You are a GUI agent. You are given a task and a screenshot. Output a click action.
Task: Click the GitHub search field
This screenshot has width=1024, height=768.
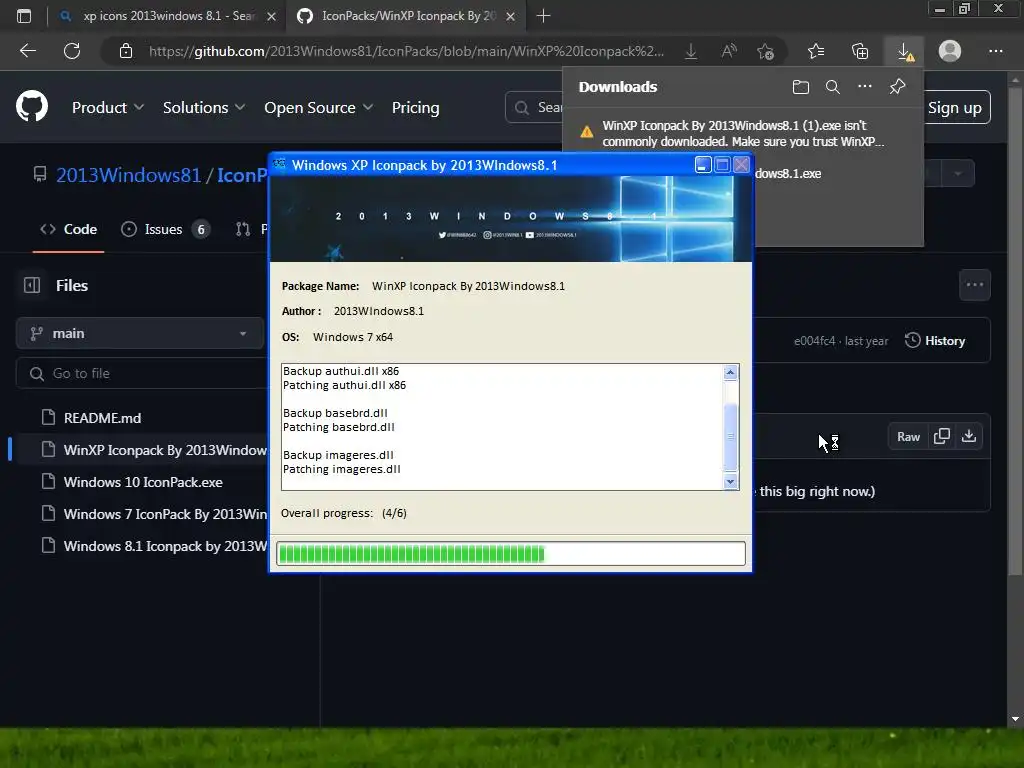pos(536,108)
